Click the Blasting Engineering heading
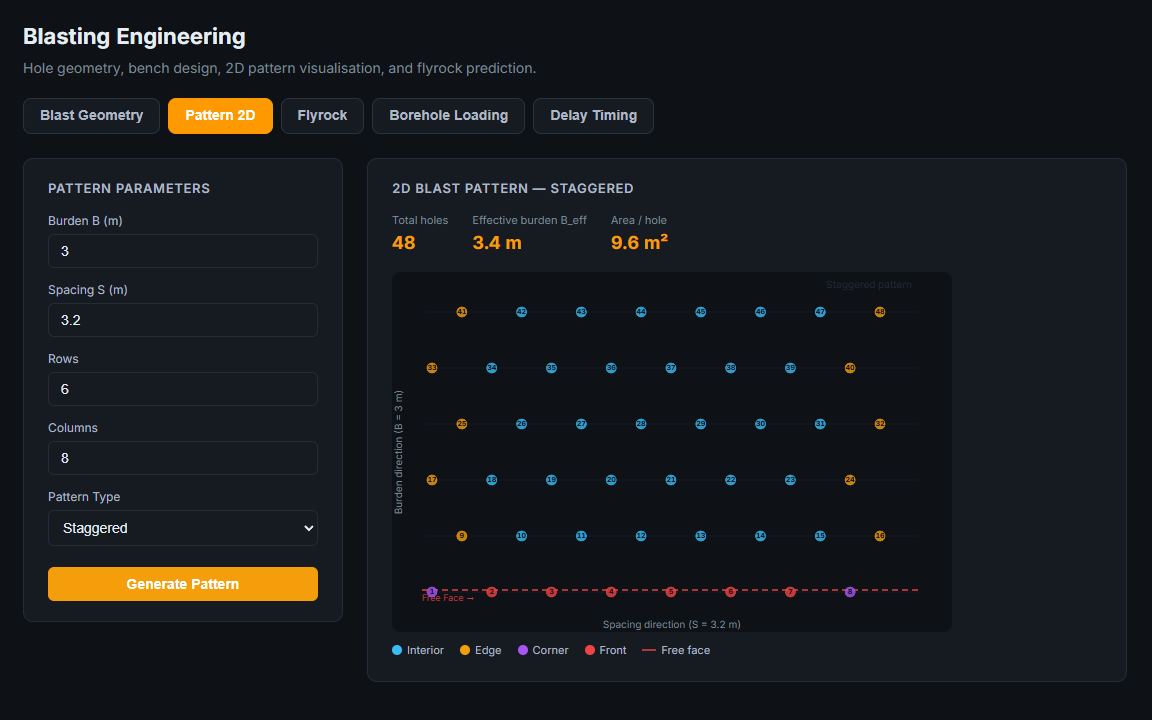This screenshot has width=1152, height=720. point(134,37)
